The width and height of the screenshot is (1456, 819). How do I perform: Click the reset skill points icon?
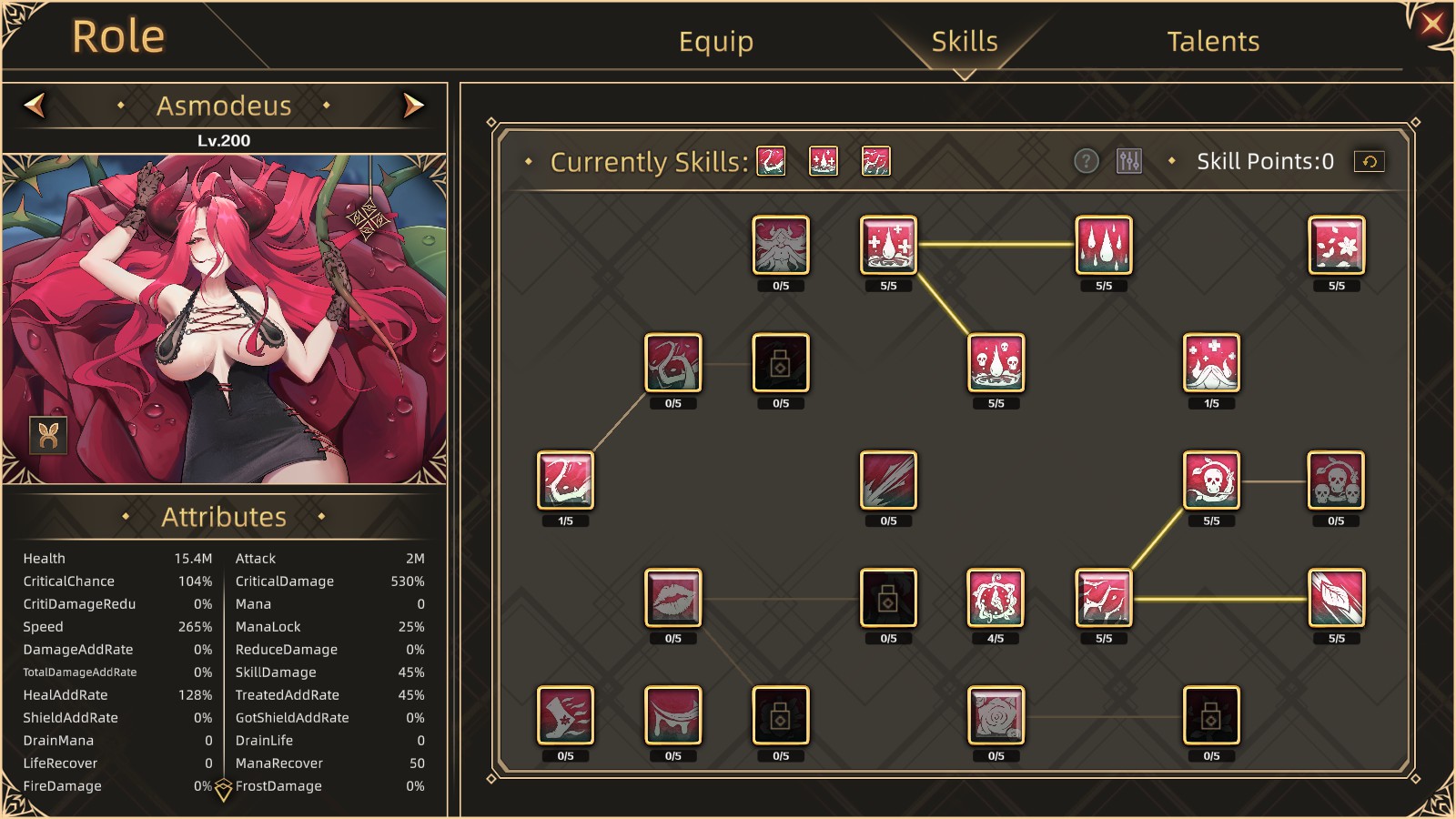click(1369, 161)
